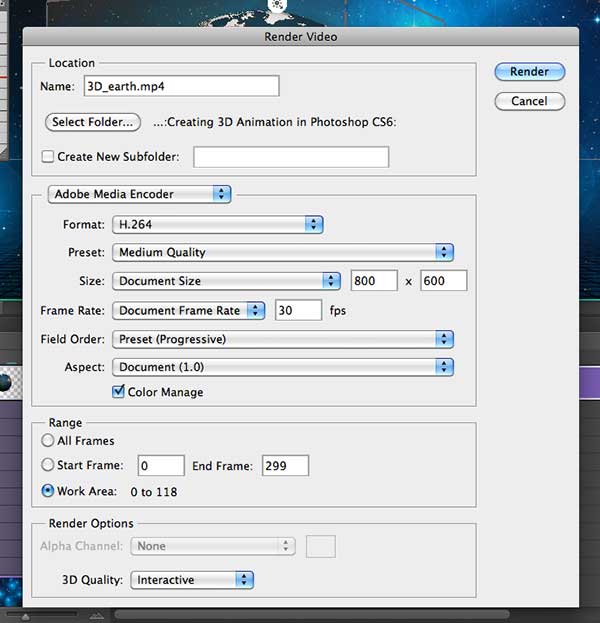This screenshot has width=600, height=623.
Task: Open the Field Order dropdown
Action: click(283, 339)
